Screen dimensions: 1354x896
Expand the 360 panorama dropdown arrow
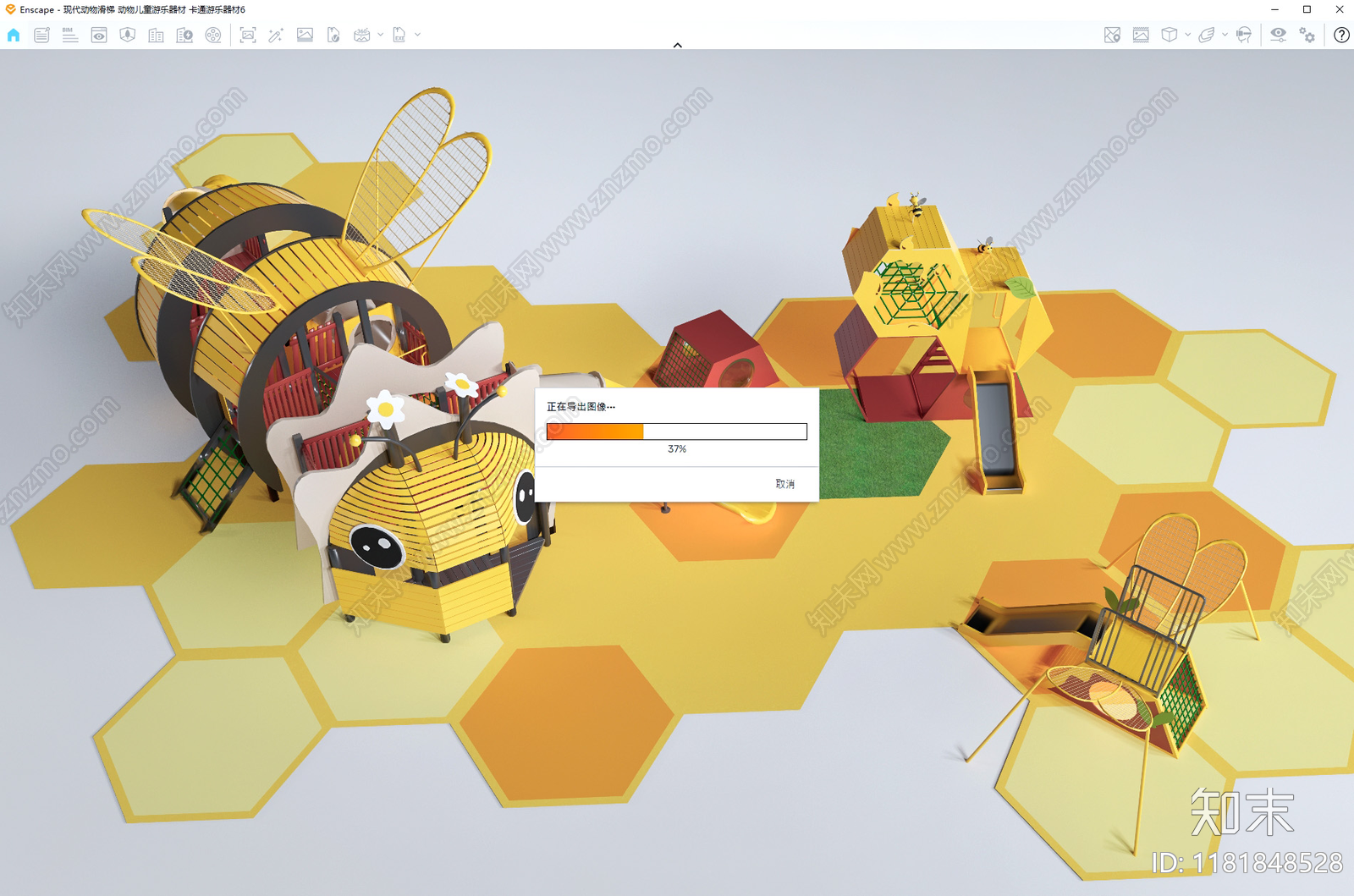tap(380, 35)
